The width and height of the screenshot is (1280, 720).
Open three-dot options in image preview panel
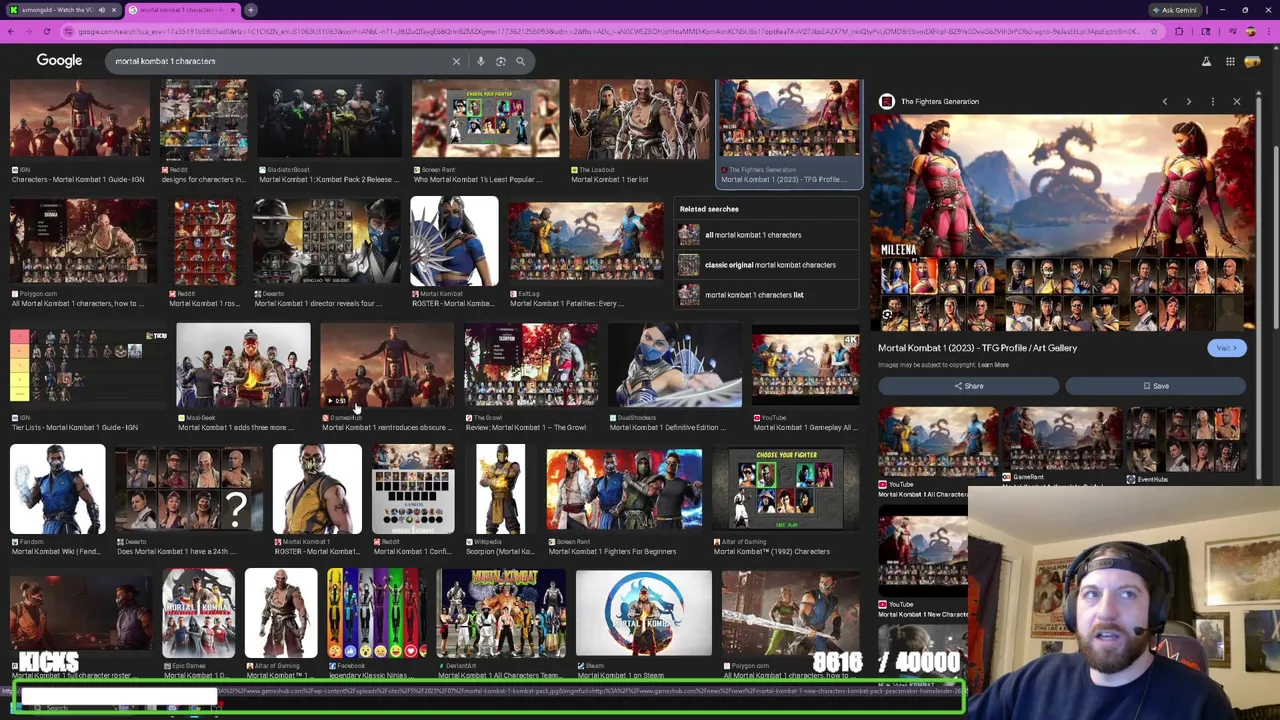[1213, 101]
